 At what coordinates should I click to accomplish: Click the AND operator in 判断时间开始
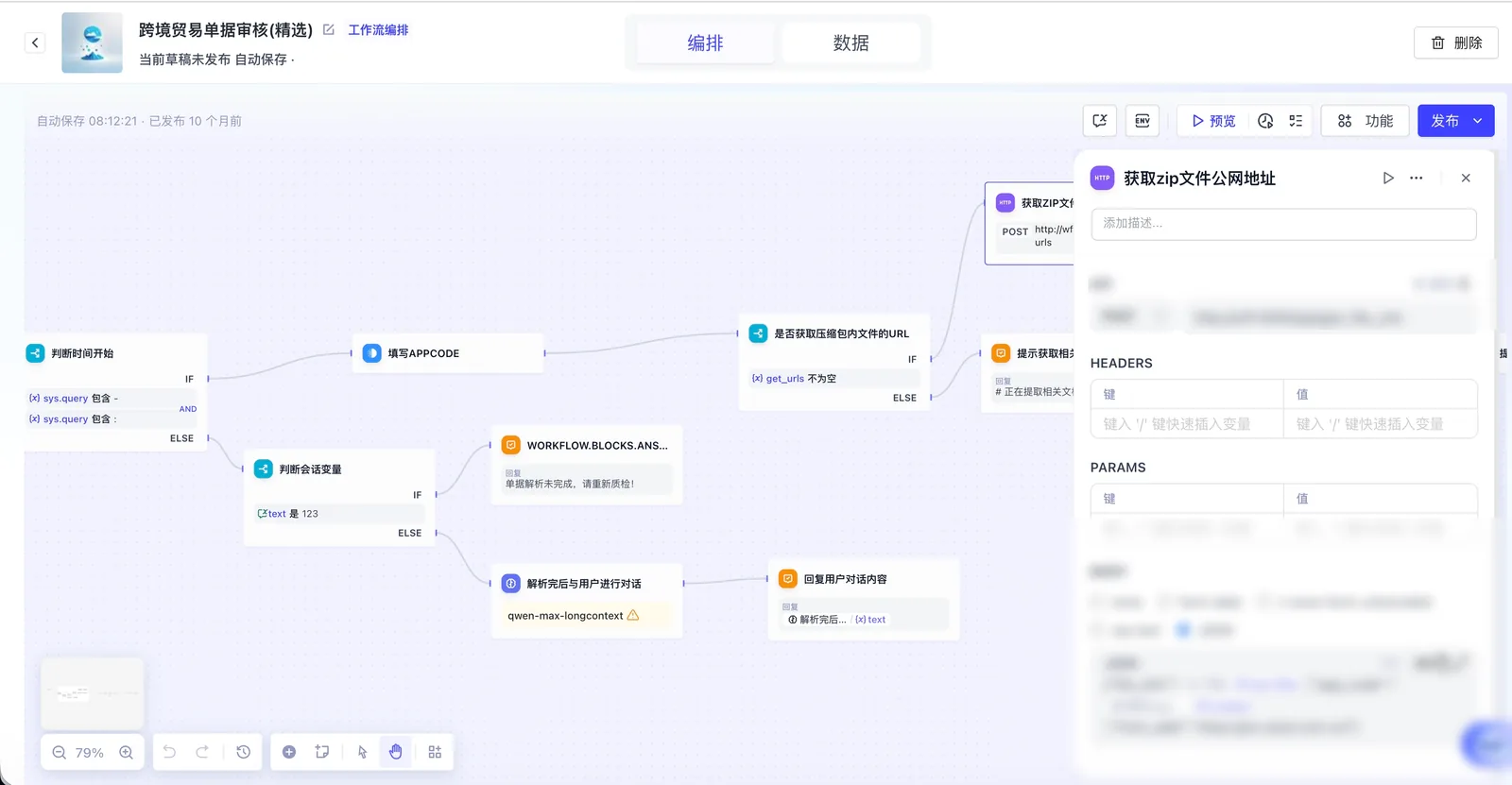tap(188, 409)
